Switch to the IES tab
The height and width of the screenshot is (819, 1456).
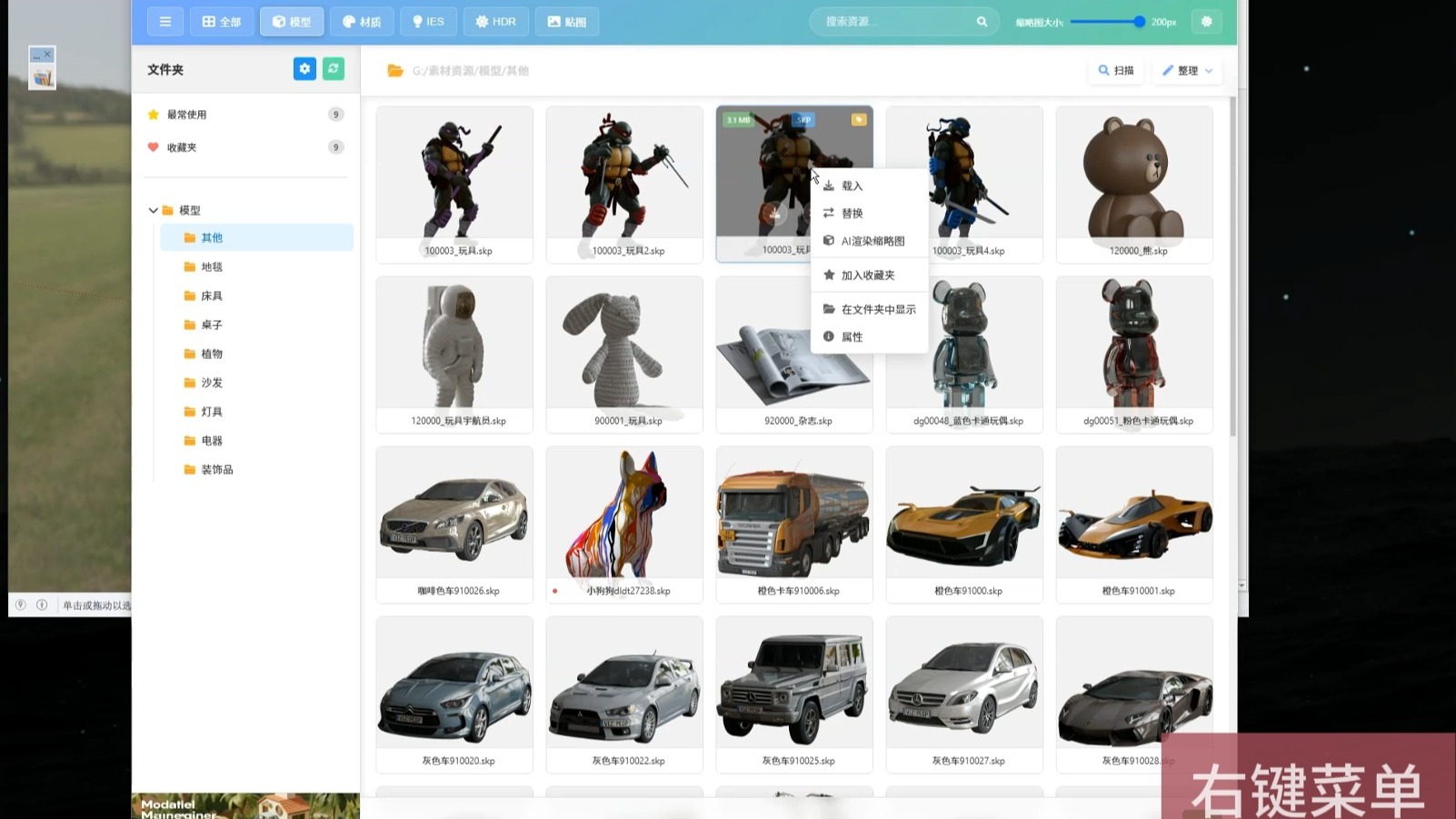pyautogui.click(x=428, y=22)
